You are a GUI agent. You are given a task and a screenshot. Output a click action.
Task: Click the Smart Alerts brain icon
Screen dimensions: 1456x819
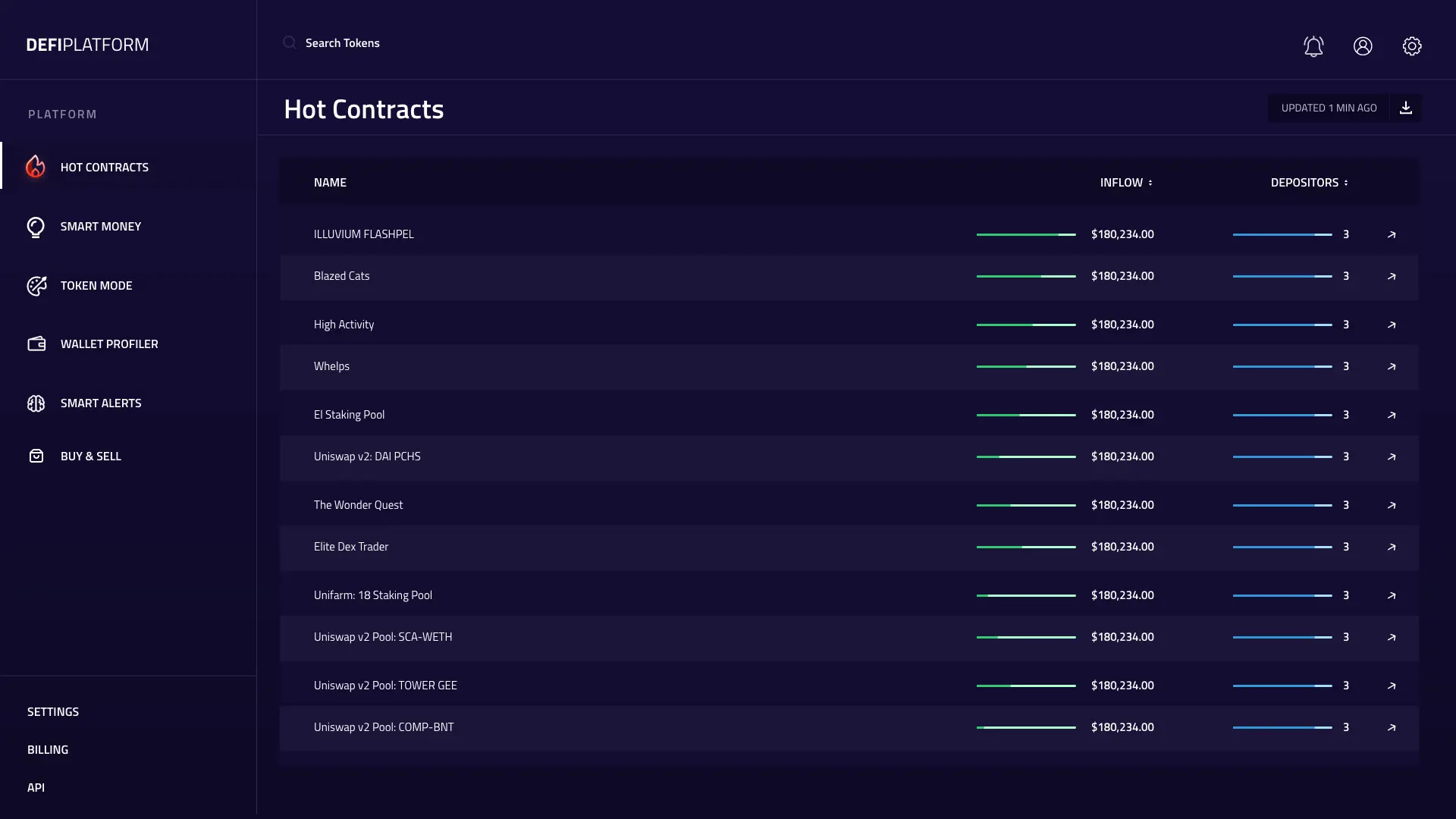(36, 403)
